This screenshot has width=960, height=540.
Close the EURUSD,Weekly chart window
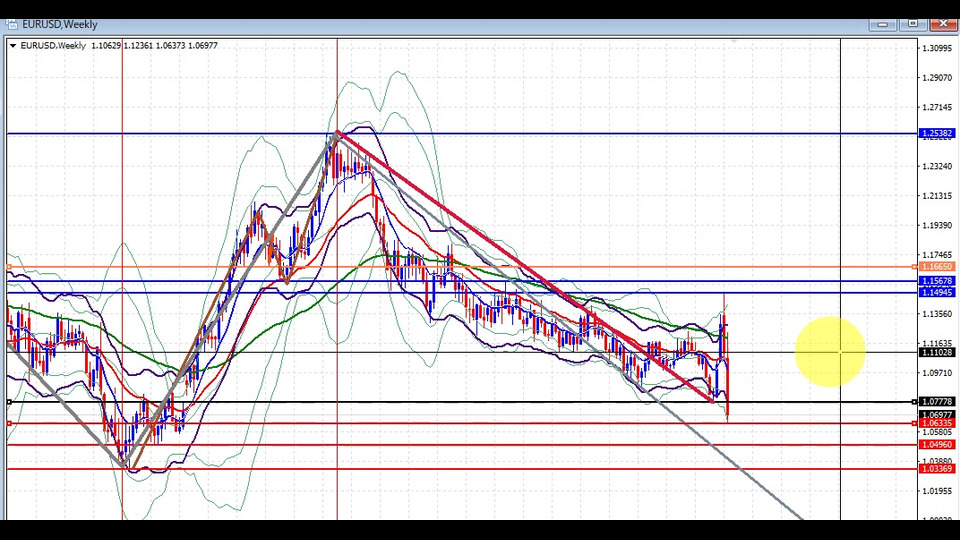[943, 24]
